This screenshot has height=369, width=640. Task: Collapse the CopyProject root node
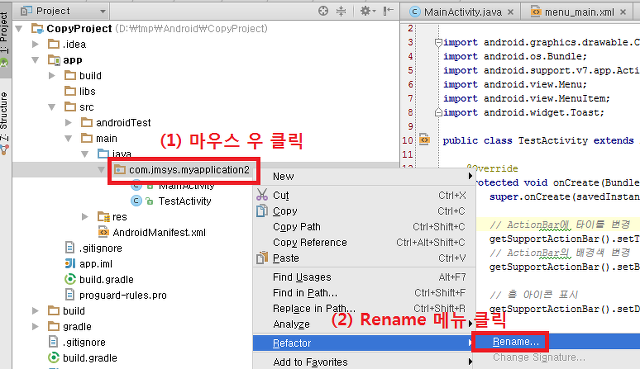click(19, 29)
